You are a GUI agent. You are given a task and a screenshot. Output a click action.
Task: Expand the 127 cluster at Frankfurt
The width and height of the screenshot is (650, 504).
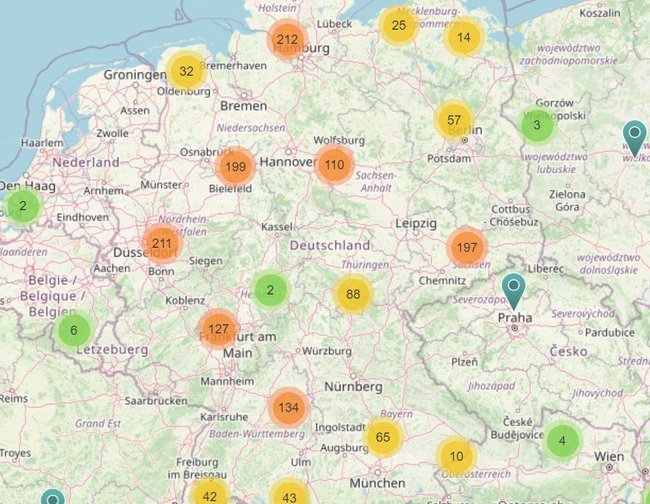tap(218, 329)
